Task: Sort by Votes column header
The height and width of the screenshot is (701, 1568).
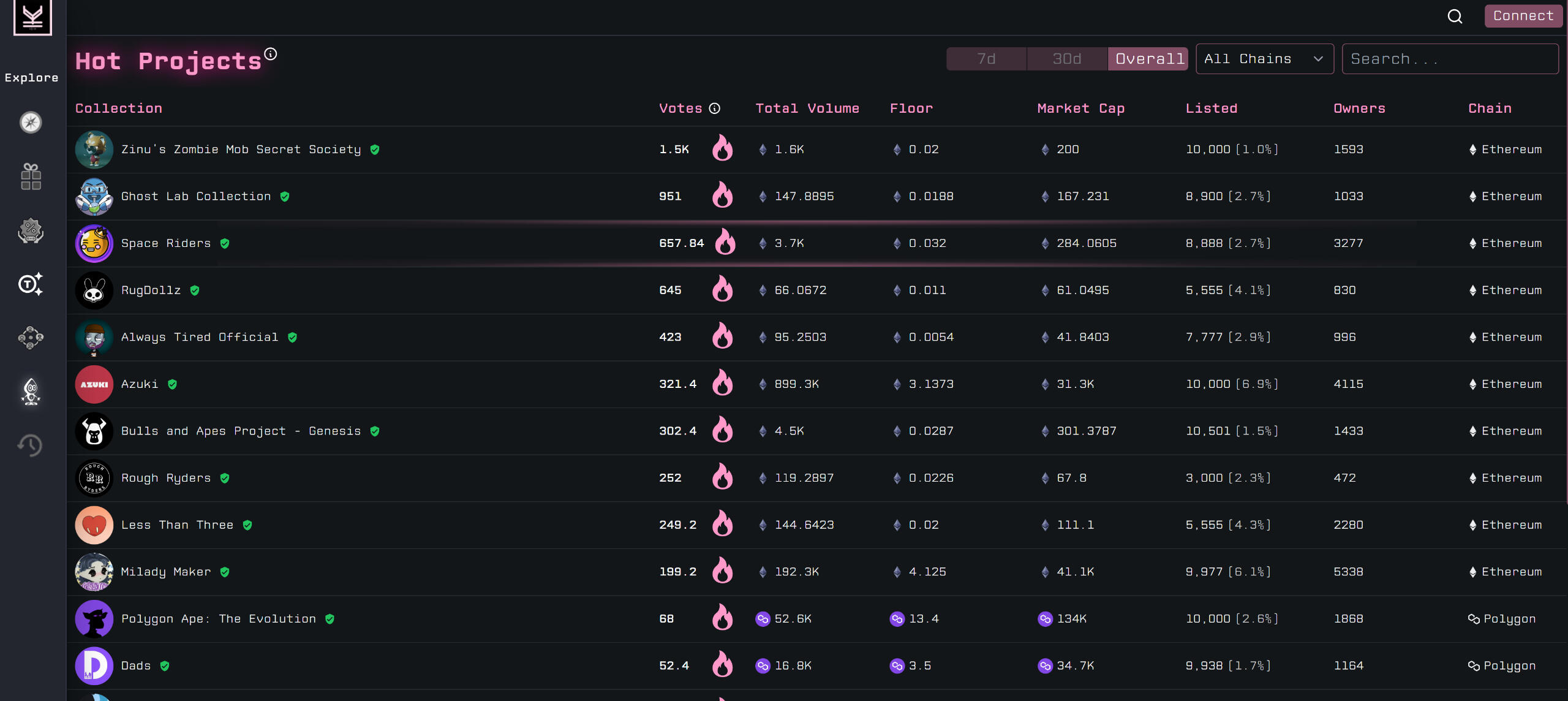Action: click(x=680, y=108)
